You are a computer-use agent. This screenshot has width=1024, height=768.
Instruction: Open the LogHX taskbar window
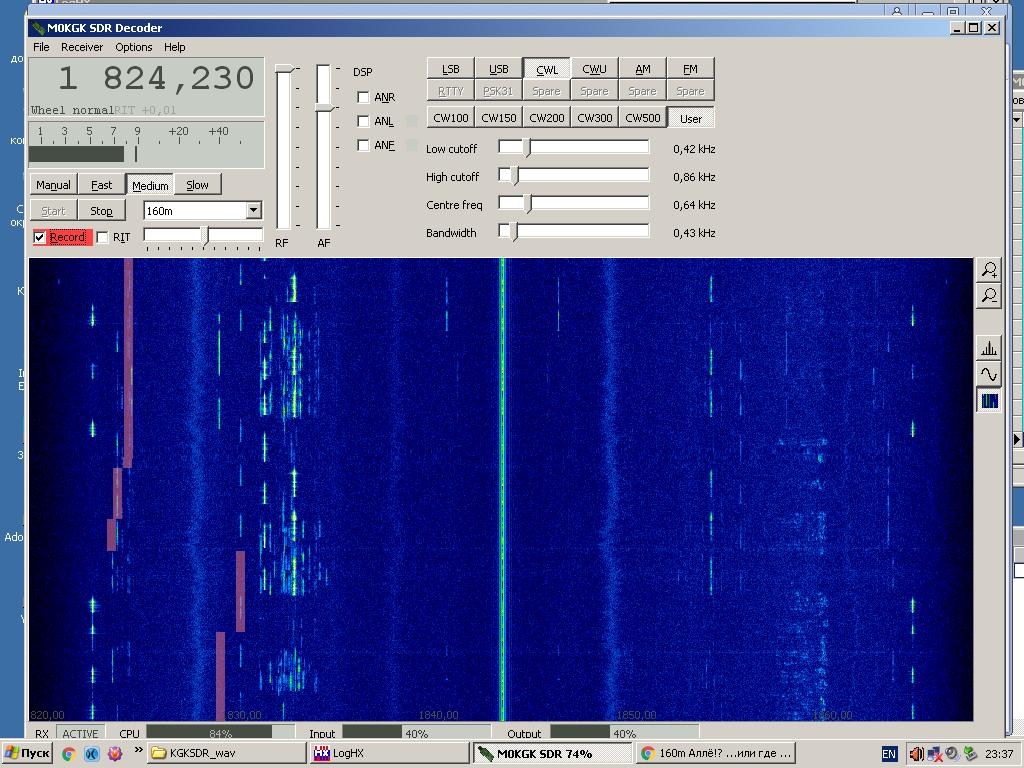[388, 753]
